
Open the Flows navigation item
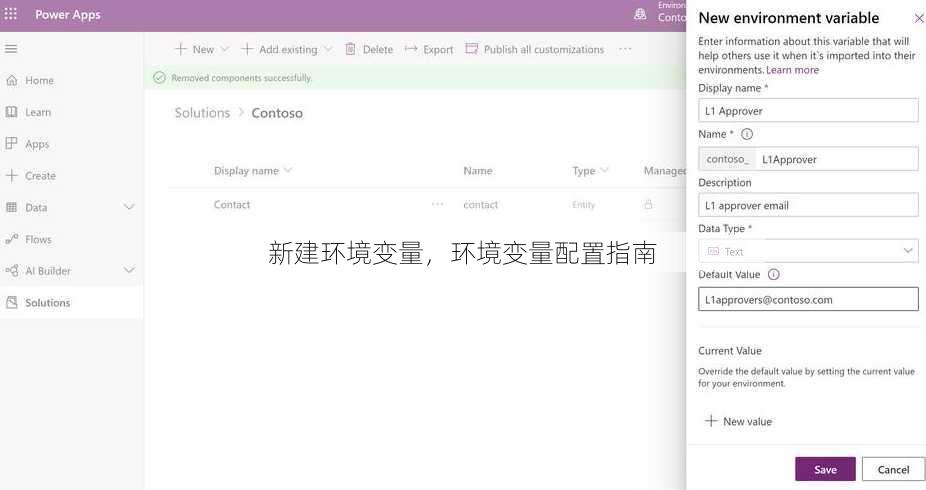(x=71, y=239)
